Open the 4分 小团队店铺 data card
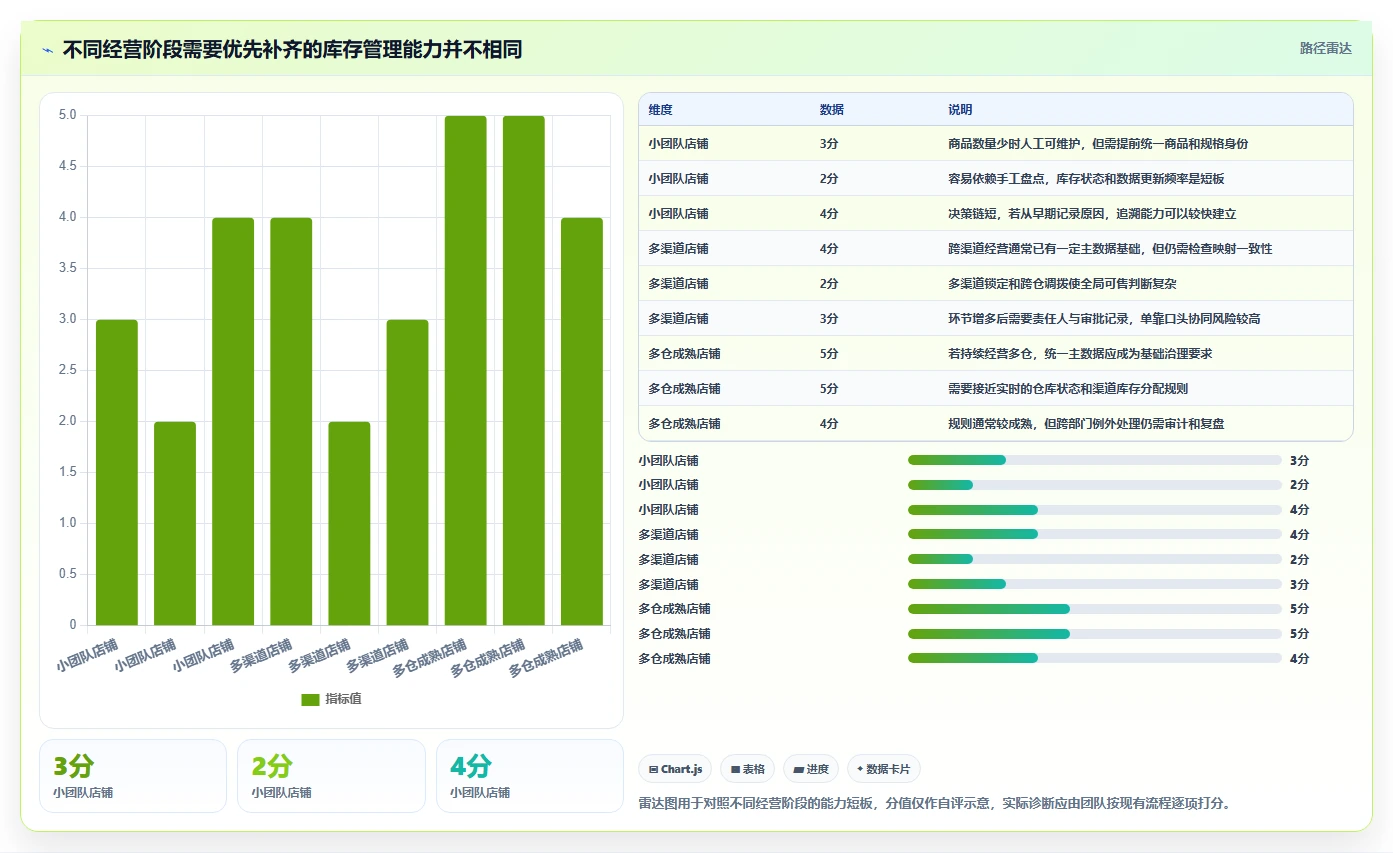The image size is (1393, 853). pyautogui.click(x=530, y=776)
